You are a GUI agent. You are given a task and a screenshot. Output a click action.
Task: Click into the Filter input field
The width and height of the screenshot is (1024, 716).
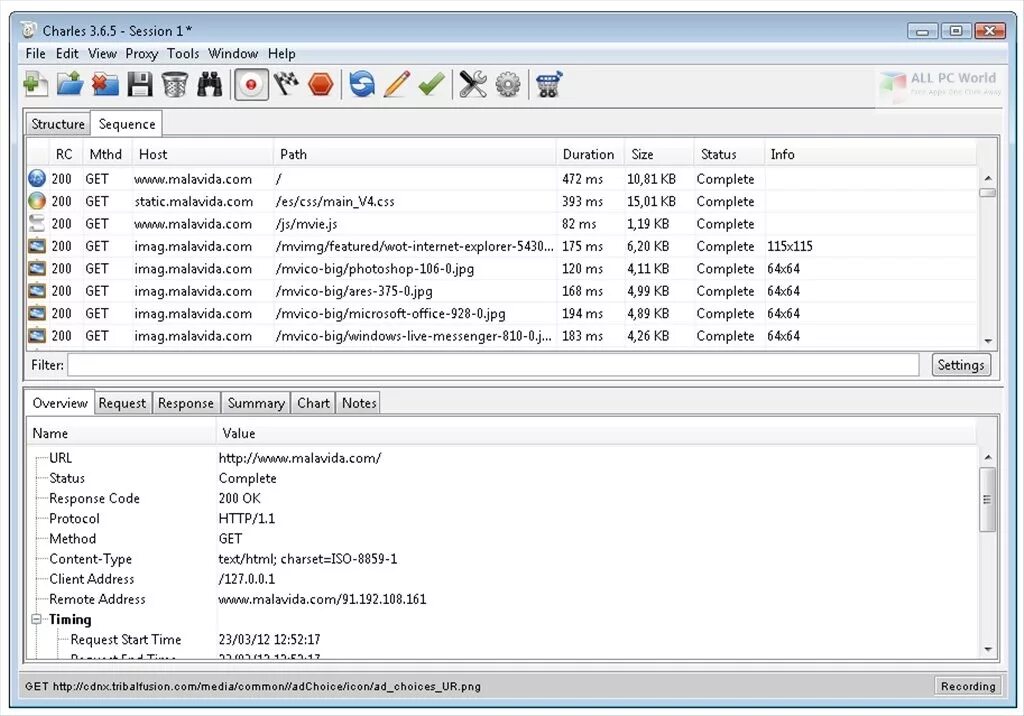click(493, 365)
